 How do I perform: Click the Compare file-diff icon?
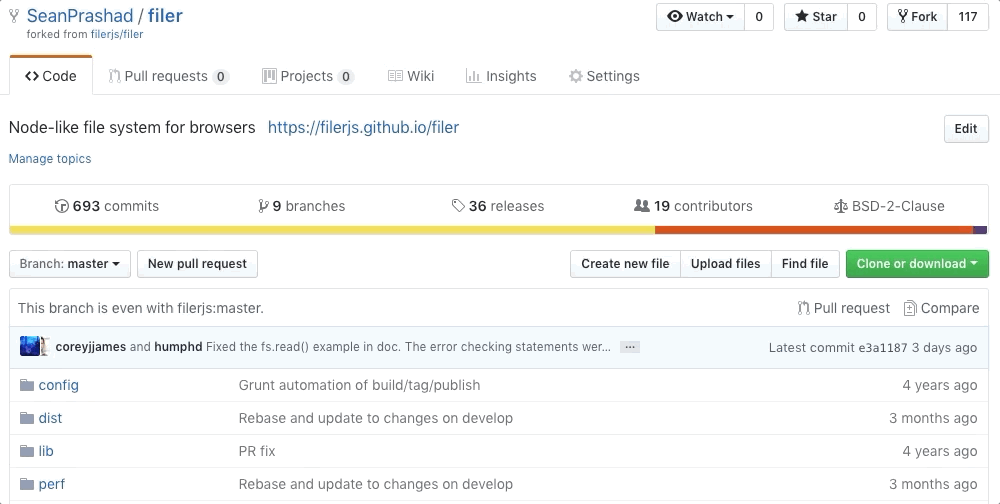[x=910, y=308]
